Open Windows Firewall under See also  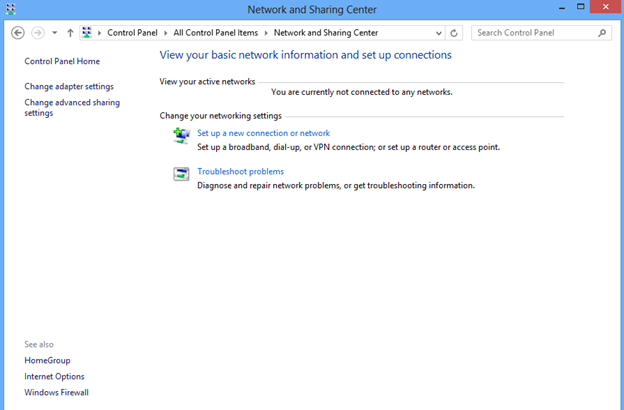coord(57,392)
